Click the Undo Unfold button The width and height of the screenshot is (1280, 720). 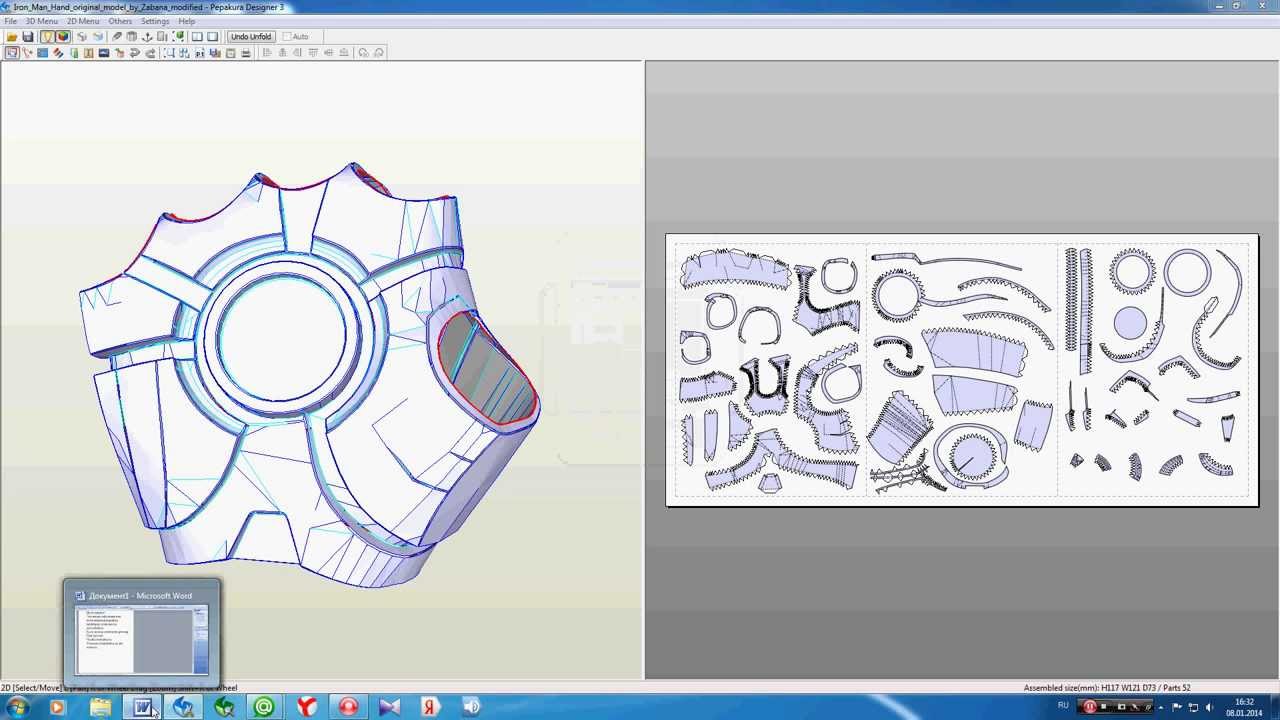pyautogui.click(x=251, y=37)
